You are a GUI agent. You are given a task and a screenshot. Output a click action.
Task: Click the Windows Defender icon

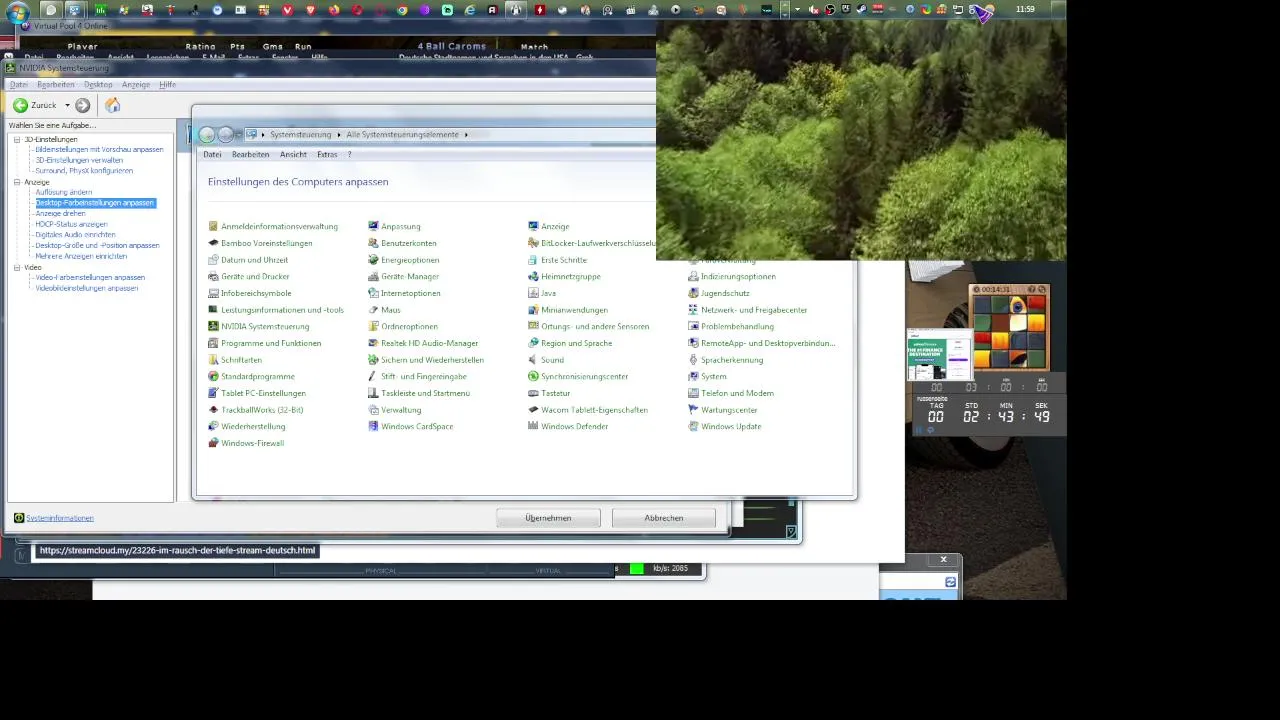pyautogui.click(x=533, y=426)
